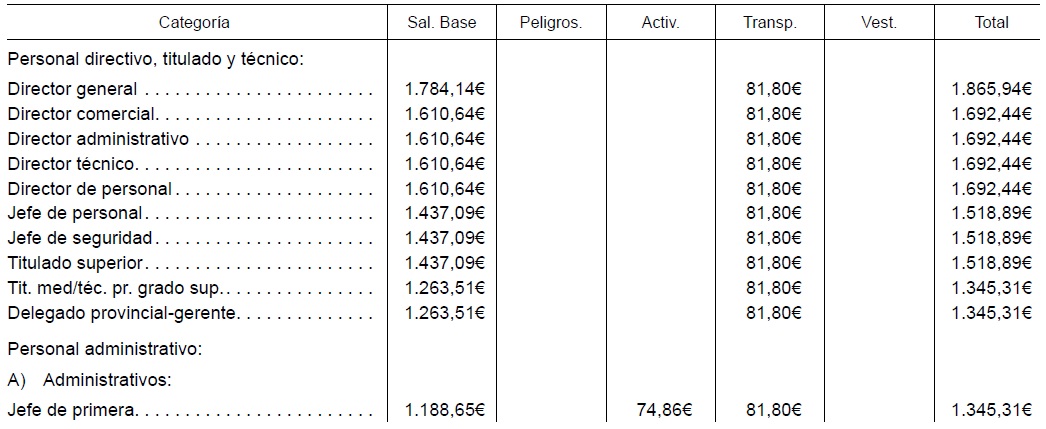Click the Categoría column header
The height and width of the screenshot is (429, 1046).
point(194,23)
